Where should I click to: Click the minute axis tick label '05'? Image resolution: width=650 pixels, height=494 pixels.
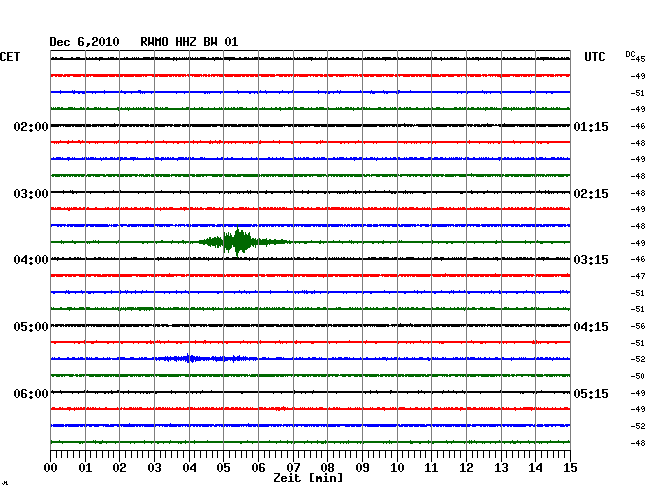(223, 467)
